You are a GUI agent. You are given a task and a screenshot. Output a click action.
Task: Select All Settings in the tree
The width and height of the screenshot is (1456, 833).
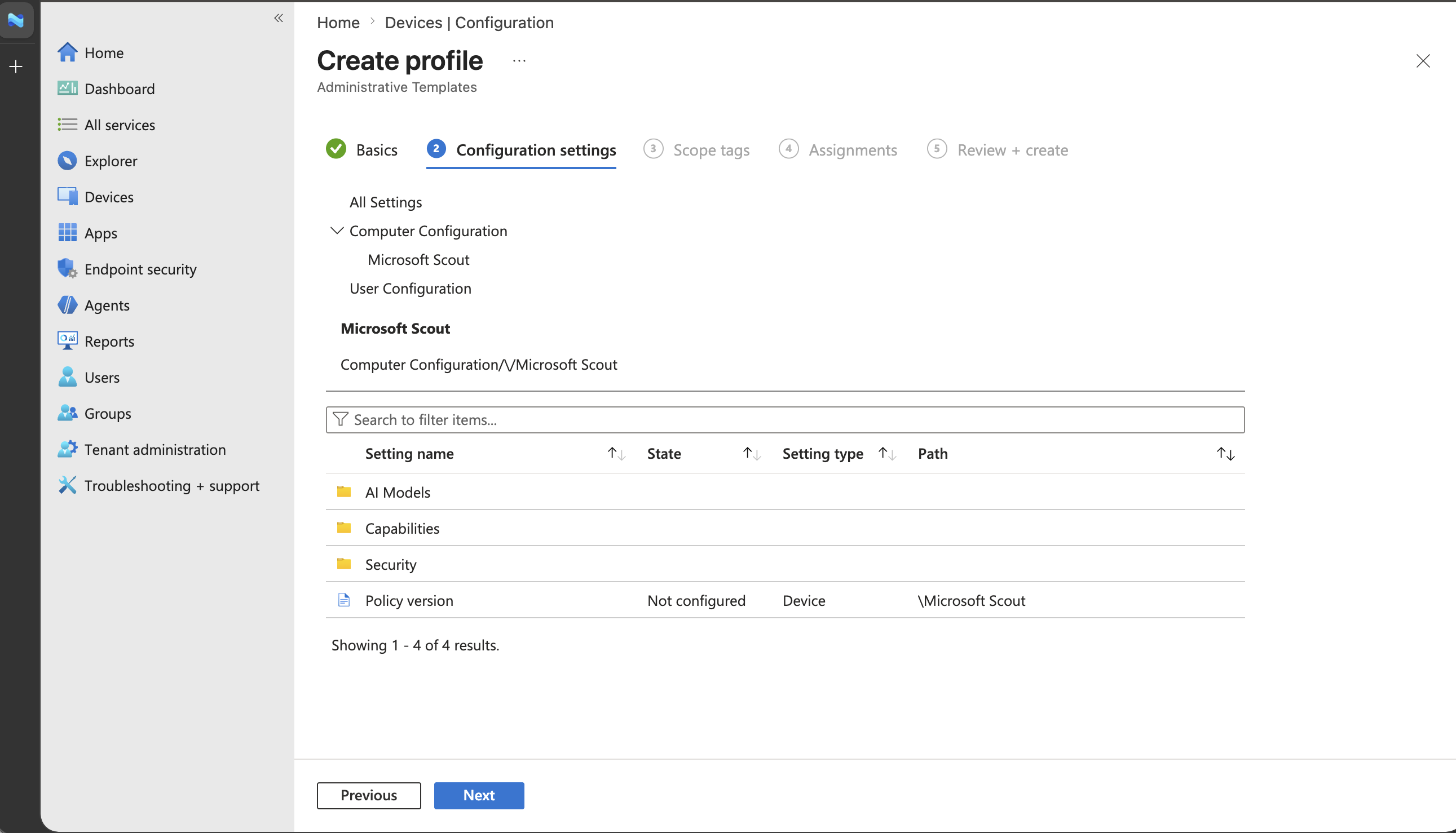386,202
